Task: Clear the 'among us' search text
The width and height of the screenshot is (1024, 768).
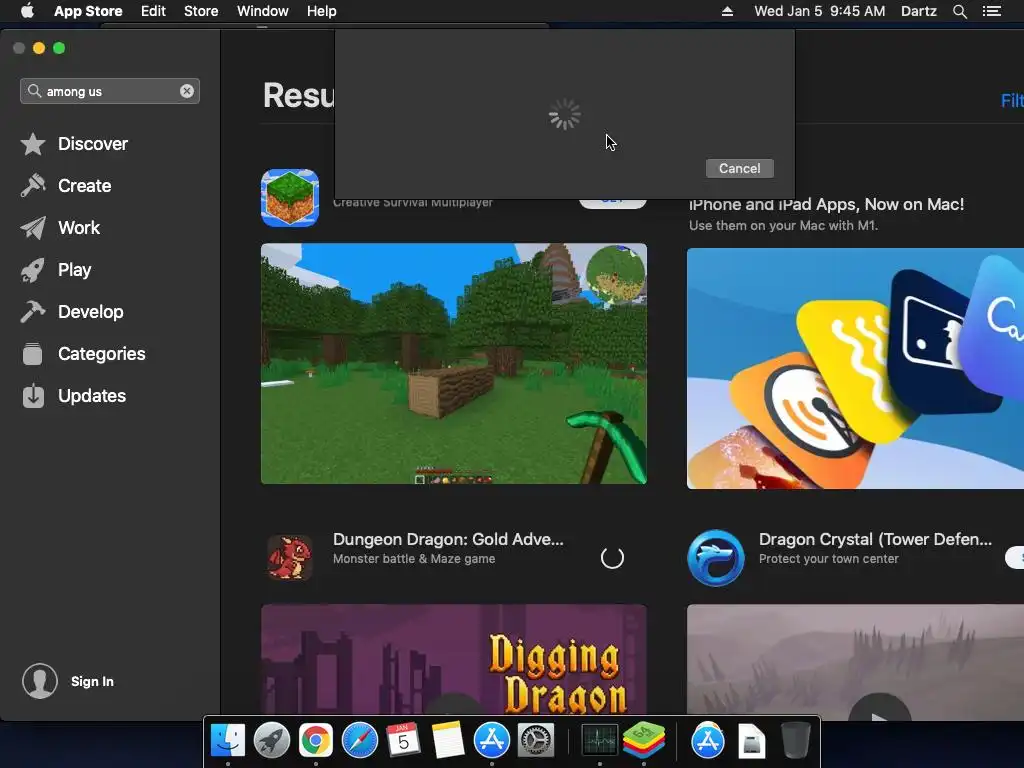Action: coord(187,91)
